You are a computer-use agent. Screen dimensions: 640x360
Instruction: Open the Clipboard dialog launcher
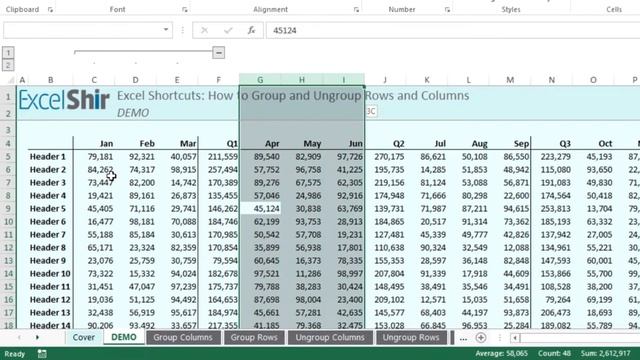click(50, 9)
